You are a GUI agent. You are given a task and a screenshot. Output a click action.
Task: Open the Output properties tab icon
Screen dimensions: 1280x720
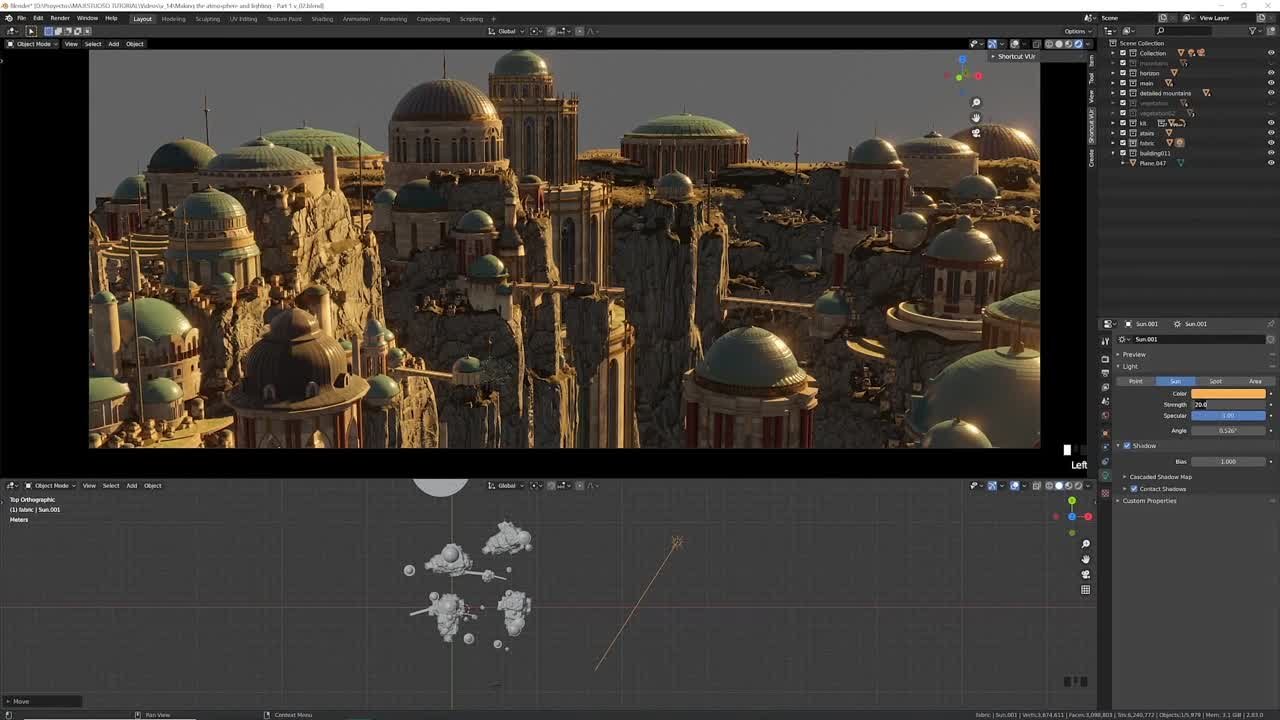[1105, 372]
